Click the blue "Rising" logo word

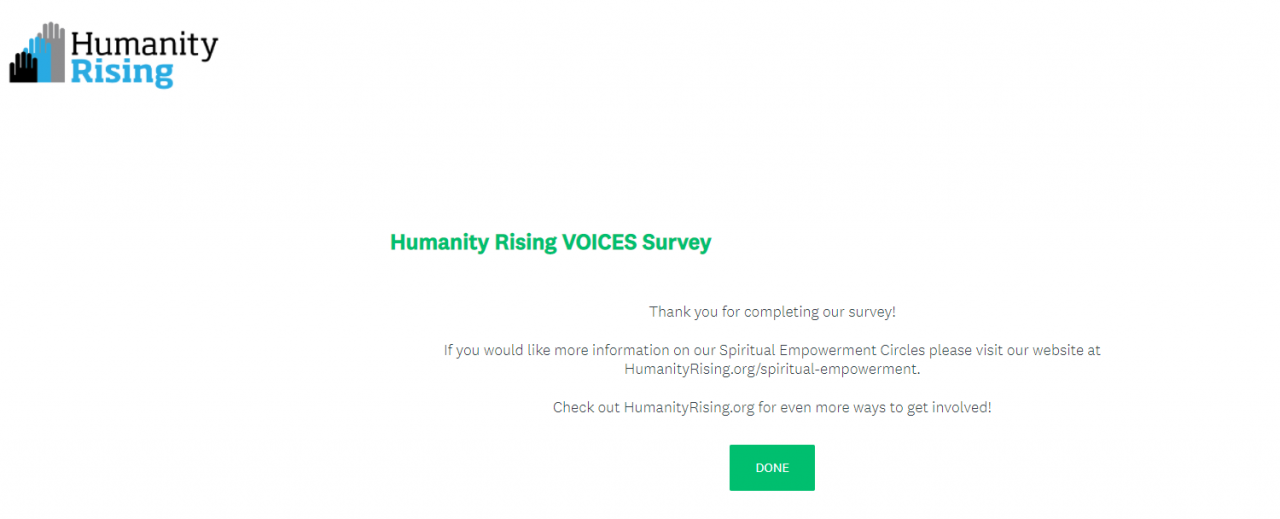pos(122,73)
